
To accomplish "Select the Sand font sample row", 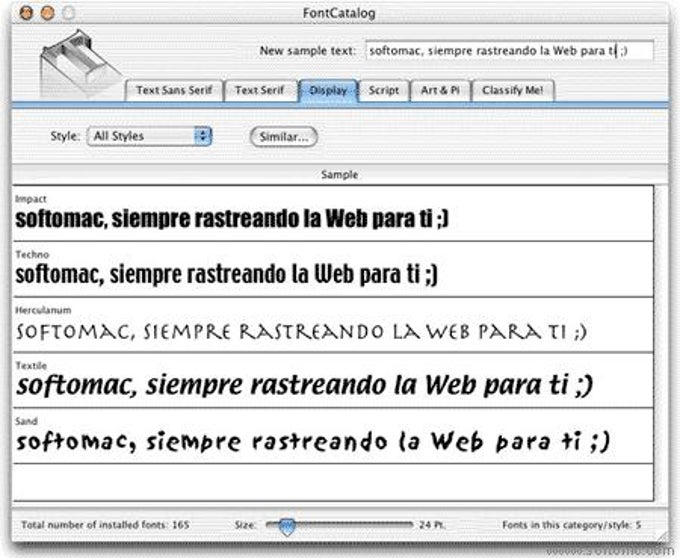I will point(333,436).
